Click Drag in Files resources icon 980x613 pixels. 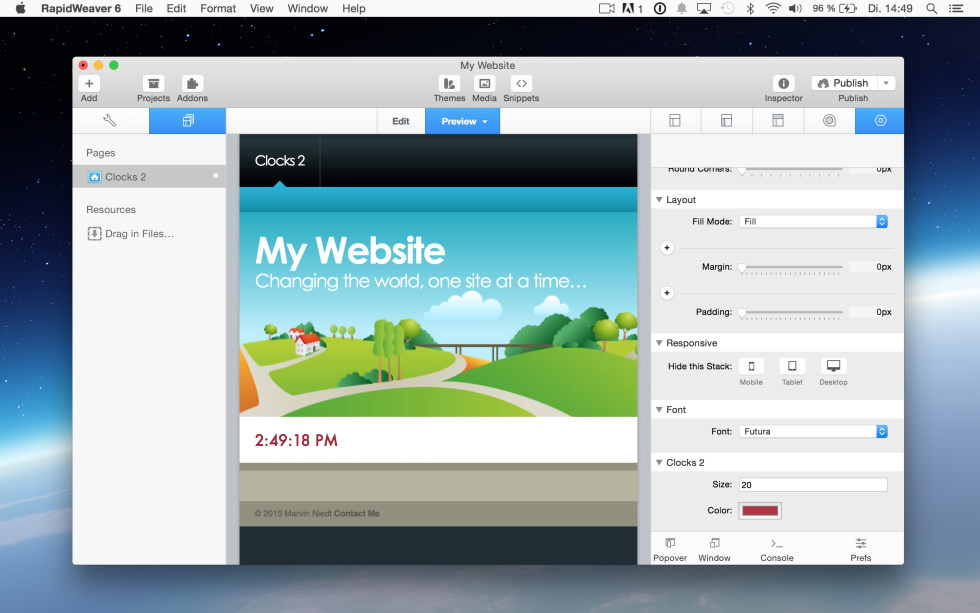click(94, 234)
